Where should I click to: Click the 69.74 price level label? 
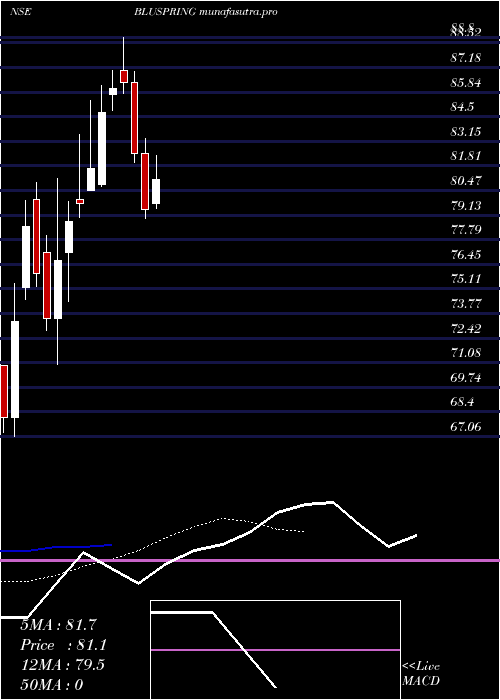[x=466, y=378]
